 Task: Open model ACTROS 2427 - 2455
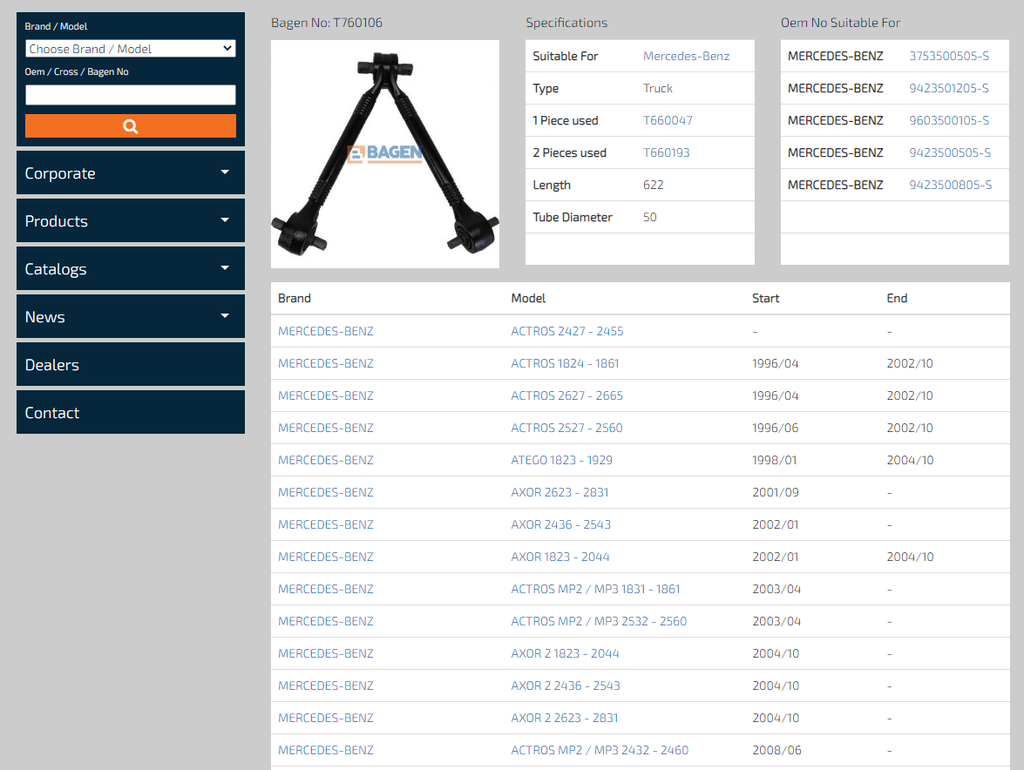pos(567,331)
